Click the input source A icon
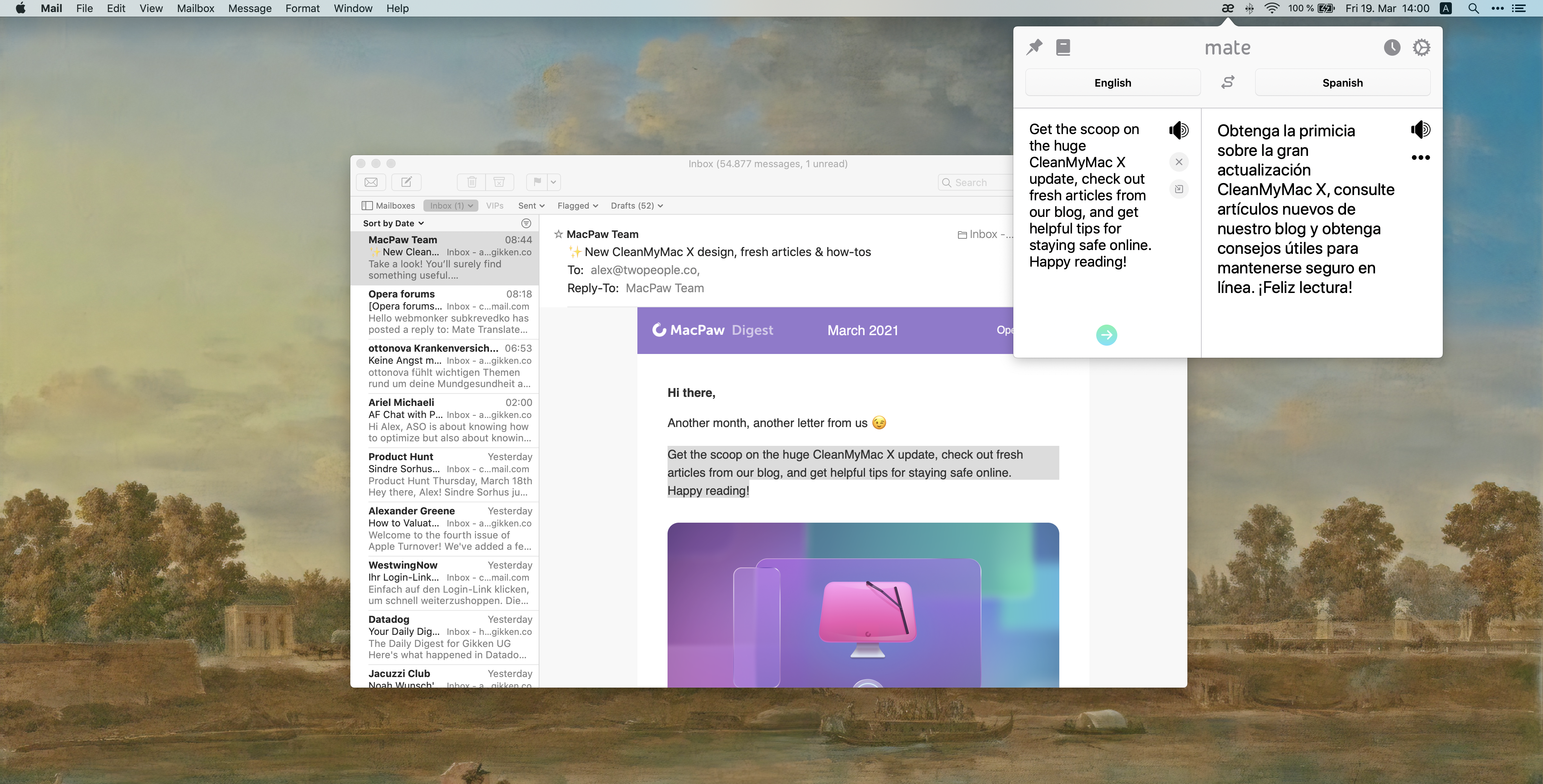 coord(1445,8)
